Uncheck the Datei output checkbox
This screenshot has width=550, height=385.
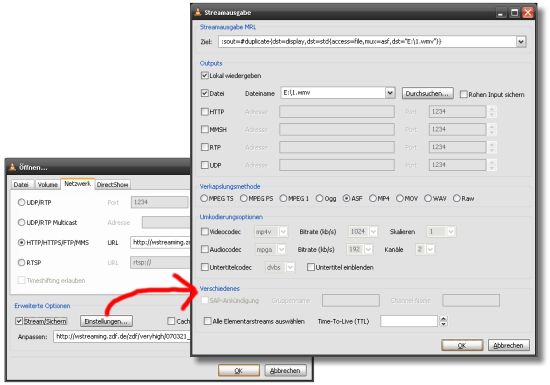tap(204, 93)
